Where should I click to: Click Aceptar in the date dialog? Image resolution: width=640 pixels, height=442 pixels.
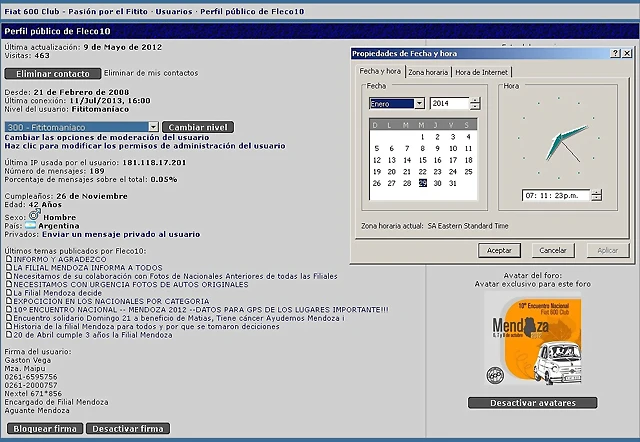coord(499,250)
